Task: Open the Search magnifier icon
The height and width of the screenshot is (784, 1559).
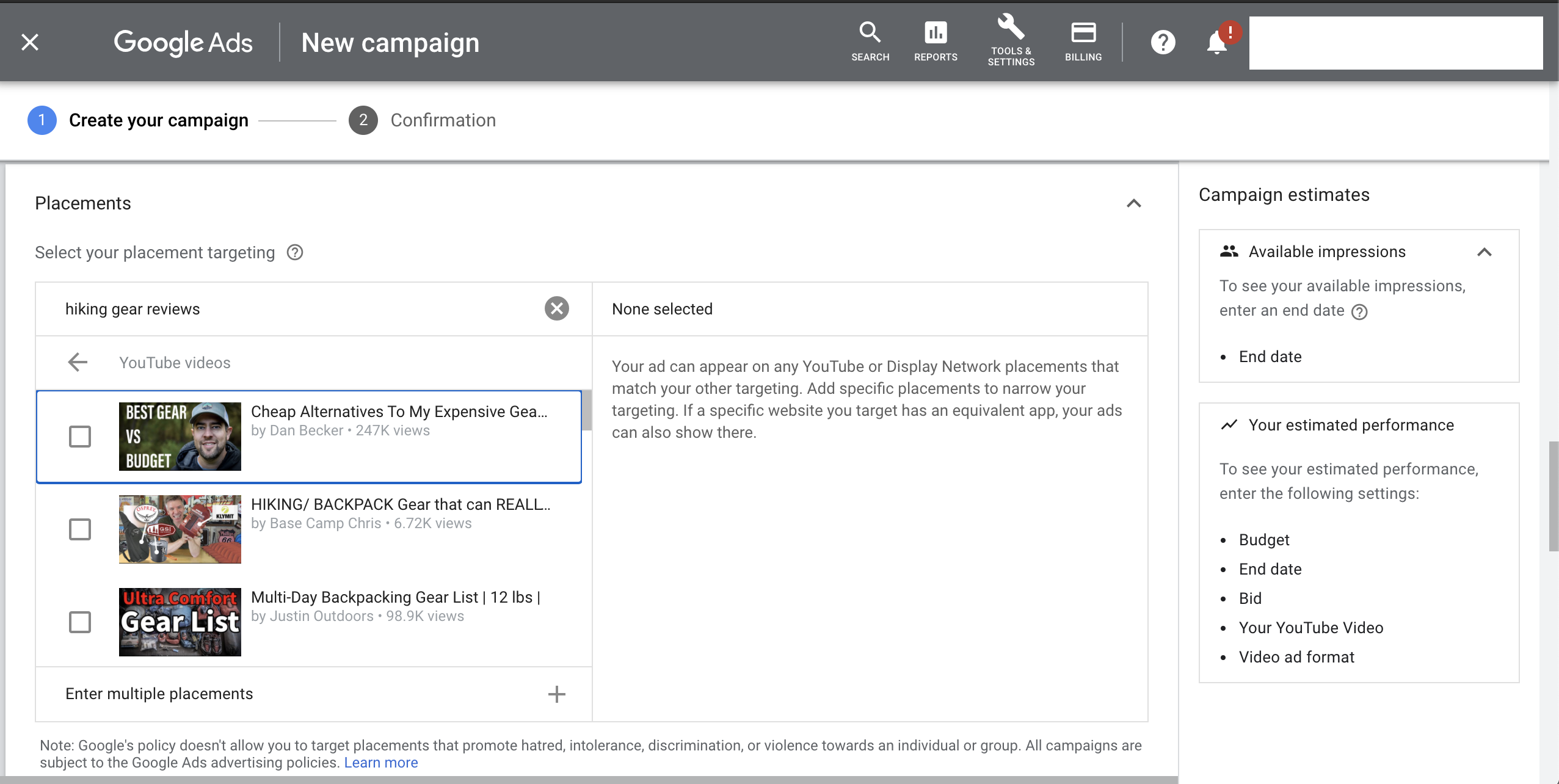Action: 870,41
